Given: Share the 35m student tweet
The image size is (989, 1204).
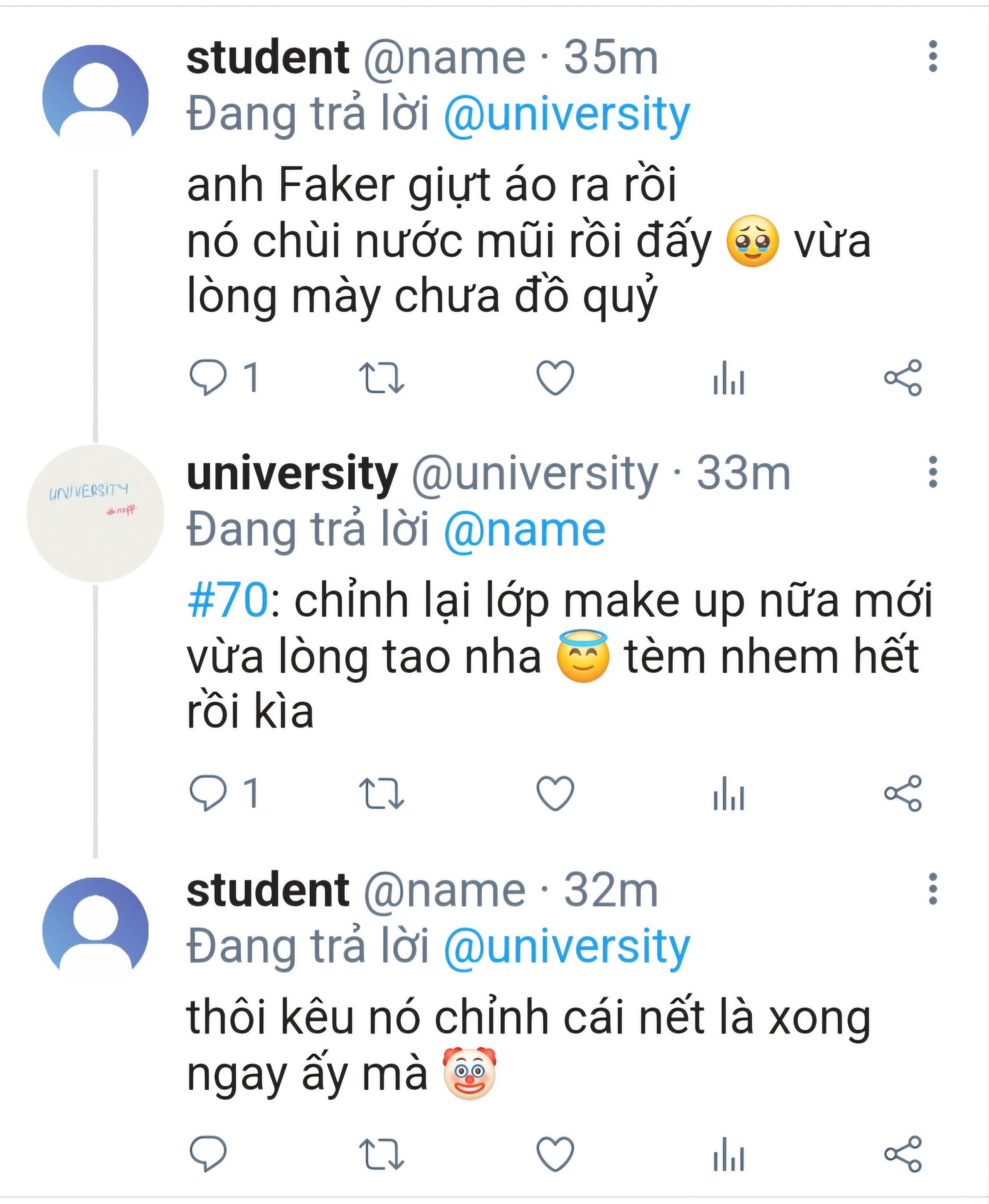Looking at the screenshot, I should 902,378.
